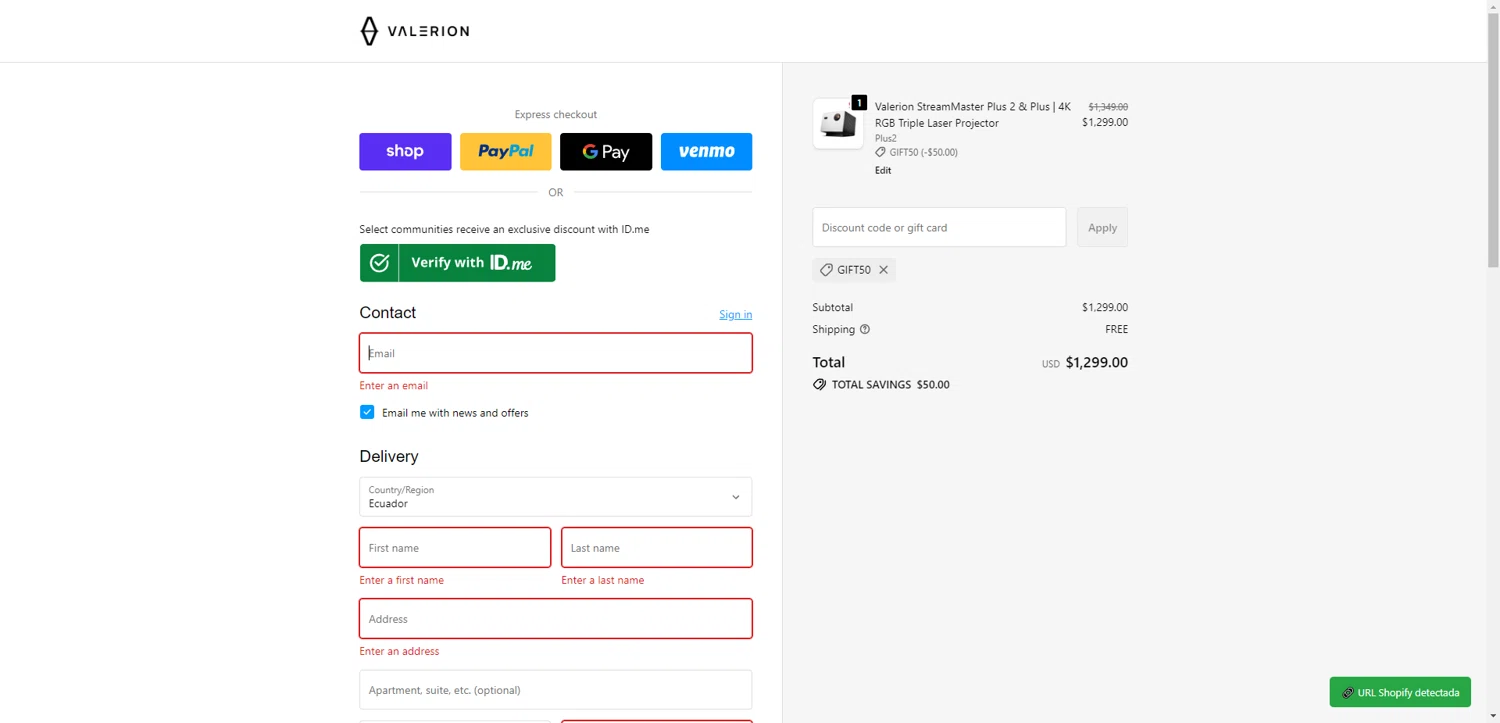Pay with Shop Pay express button

(405, 152)
